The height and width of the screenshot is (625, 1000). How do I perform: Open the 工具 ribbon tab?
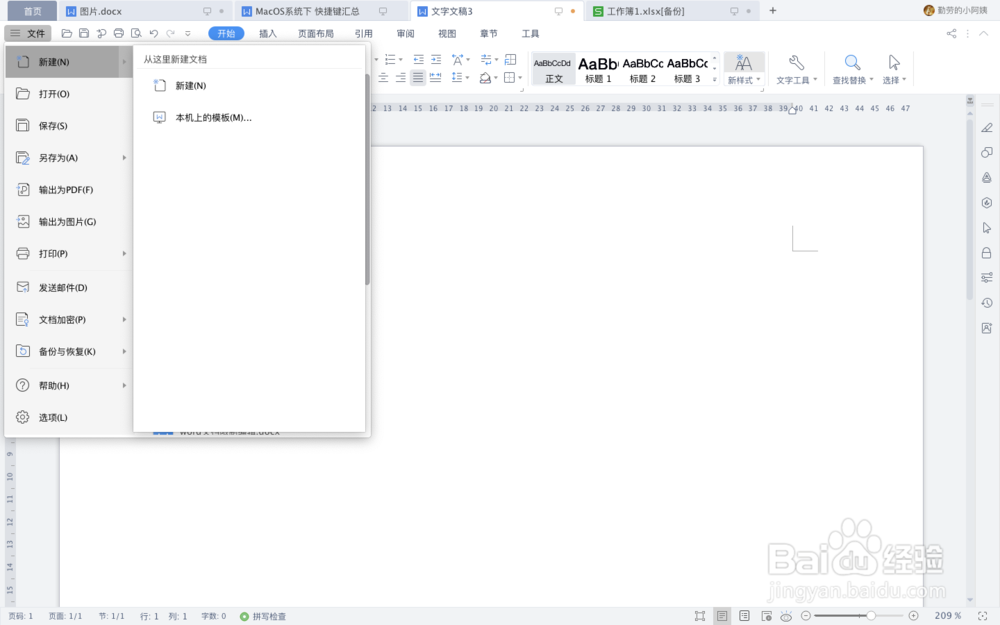530,33
